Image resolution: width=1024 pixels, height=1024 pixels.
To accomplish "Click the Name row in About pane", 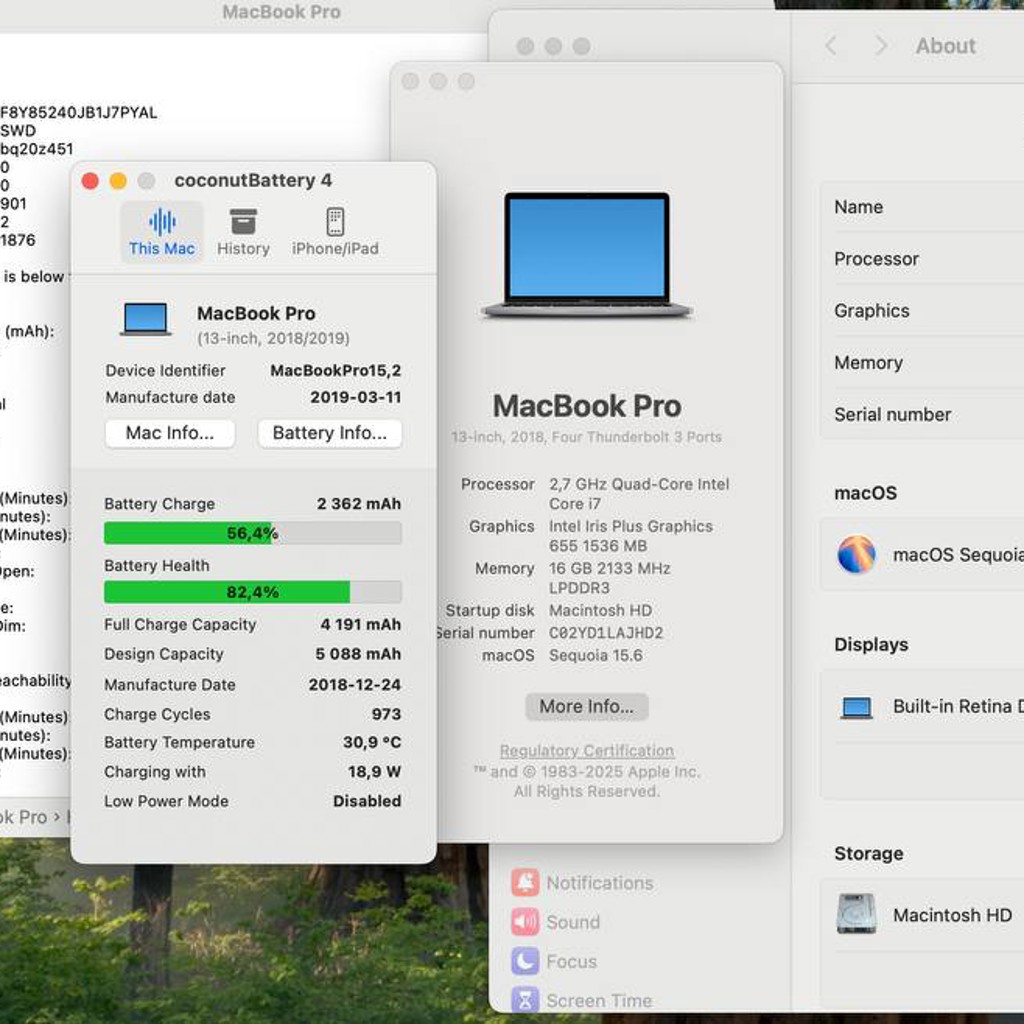I will tap(922, 207).
